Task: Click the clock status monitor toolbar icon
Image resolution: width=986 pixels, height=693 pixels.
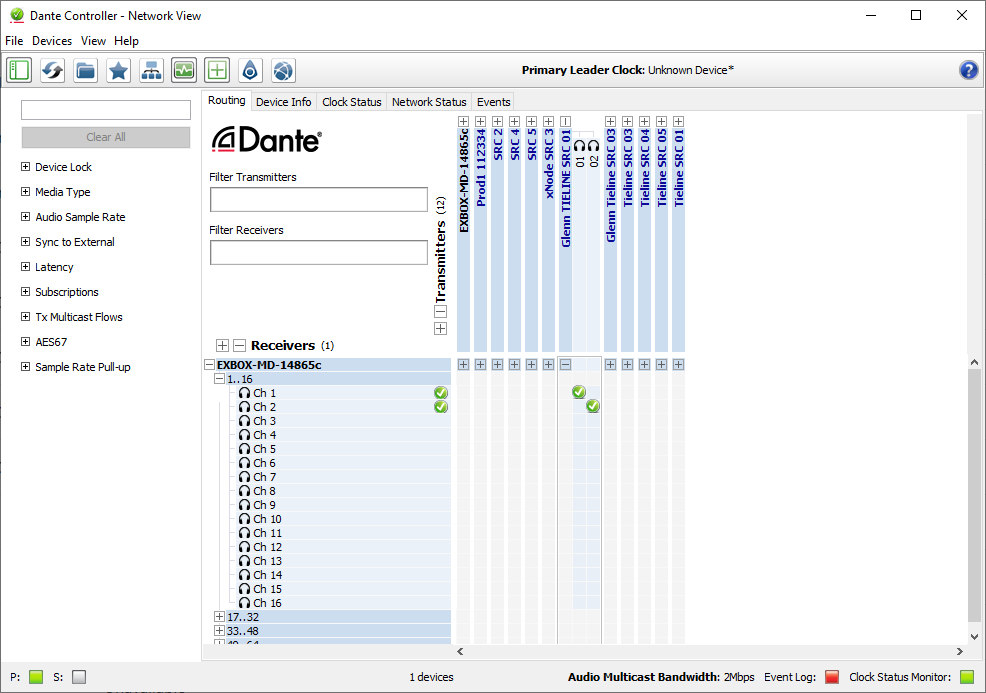Action: (x=184, y=70)
